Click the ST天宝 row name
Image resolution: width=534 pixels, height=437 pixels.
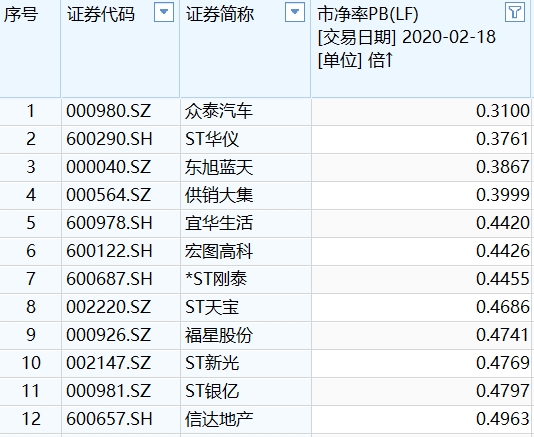[246, 307]
